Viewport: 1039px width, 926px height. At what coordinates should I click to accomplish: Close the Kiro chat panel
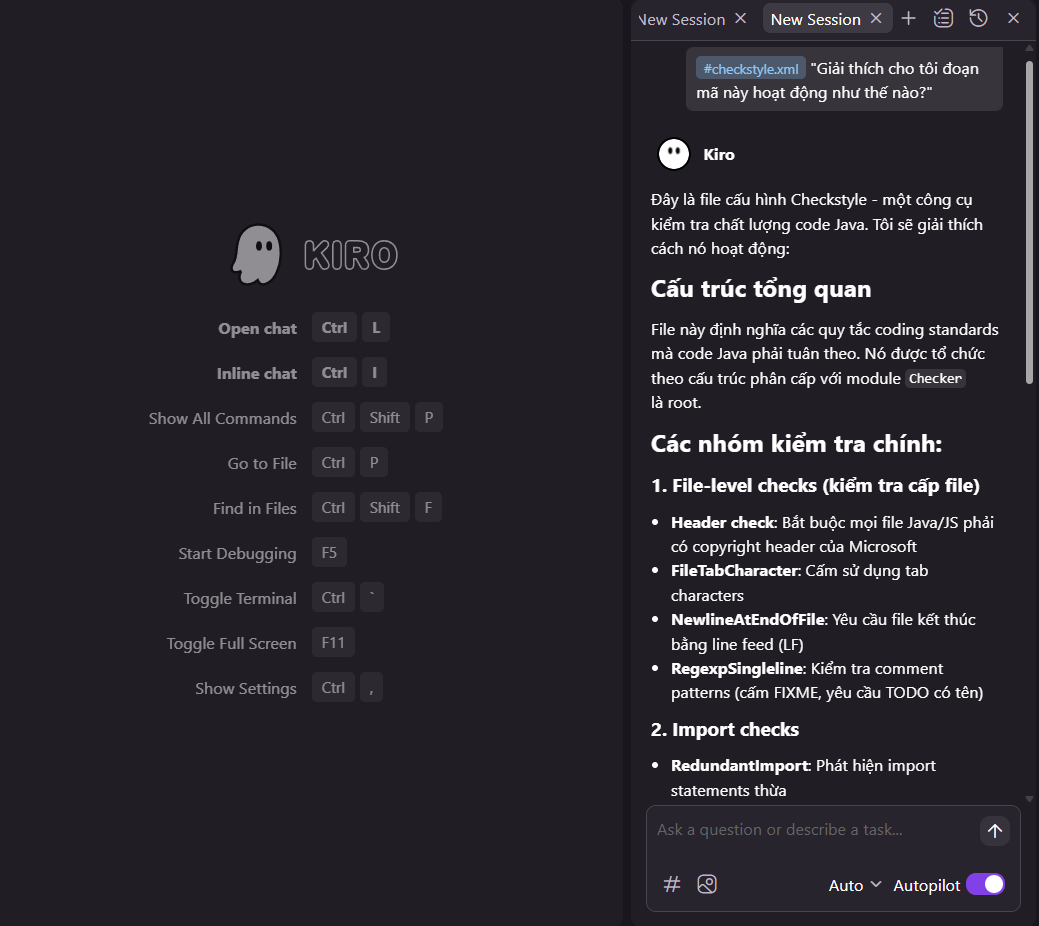pos(1013,18)
